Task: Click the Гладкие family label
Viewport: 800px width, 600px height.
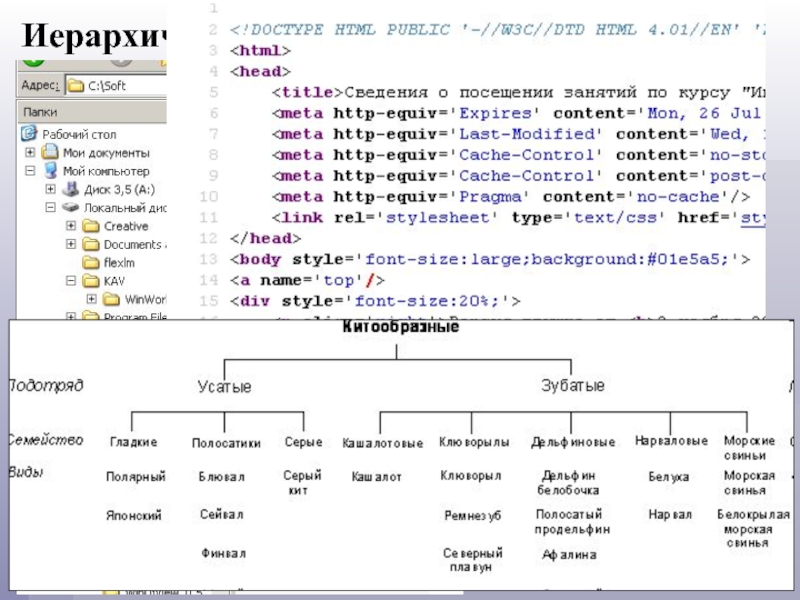Action: pyautogui.click(x=133, y=442)
